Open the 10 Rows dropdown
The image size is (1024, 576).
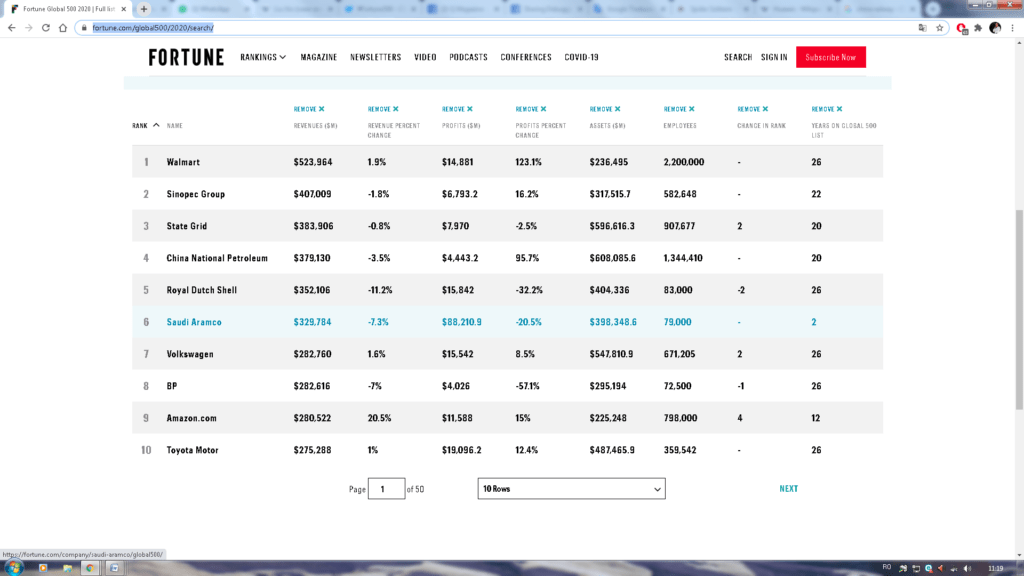[571, 489]
